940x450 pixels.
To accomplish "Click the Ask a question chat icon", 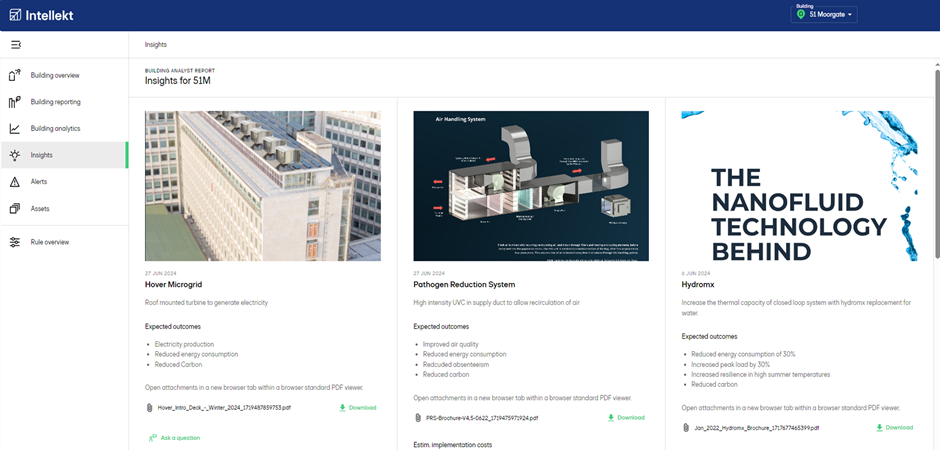I will pos(152,438).
